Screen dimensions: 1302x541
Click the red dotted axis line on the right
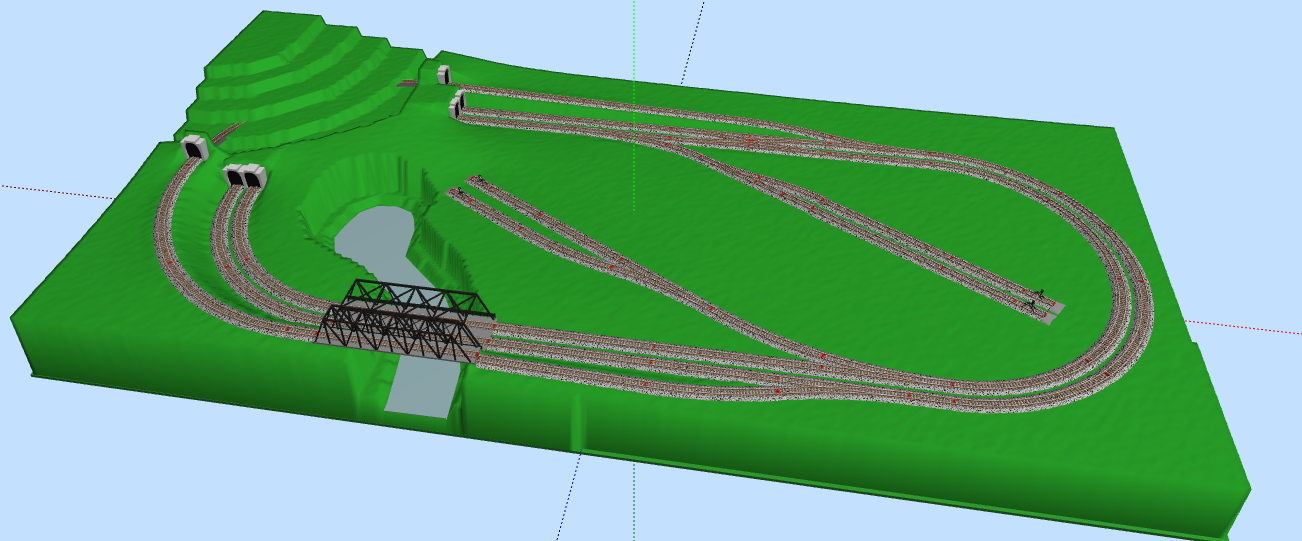click(x=1250, y=329)
